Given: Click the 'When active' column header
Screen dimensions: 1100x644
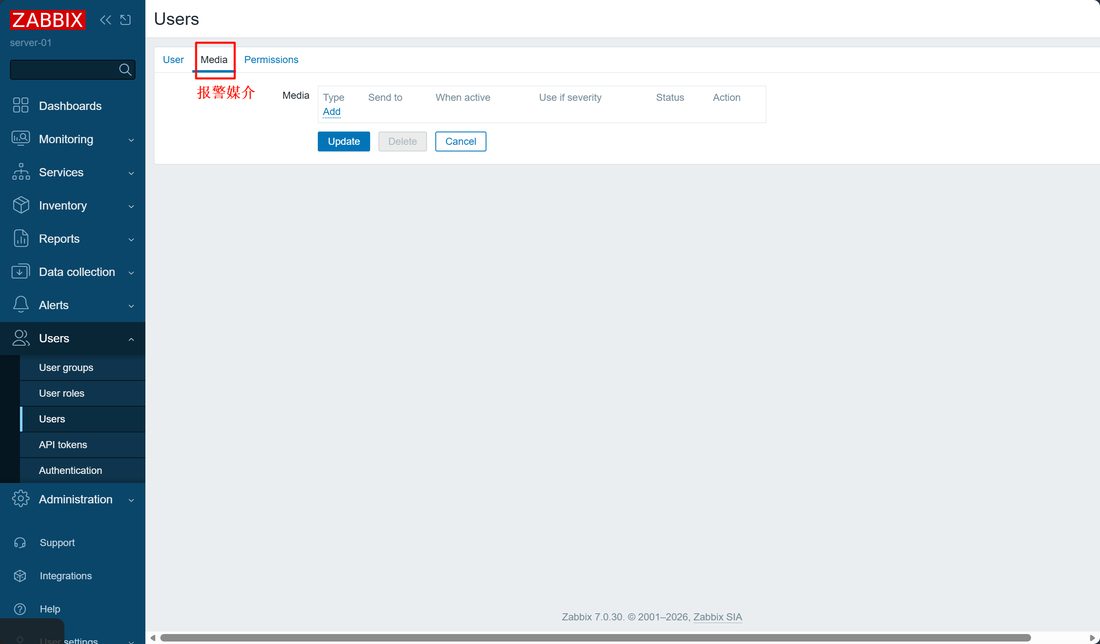Looking at the screenshot, I should click(463, 98).
